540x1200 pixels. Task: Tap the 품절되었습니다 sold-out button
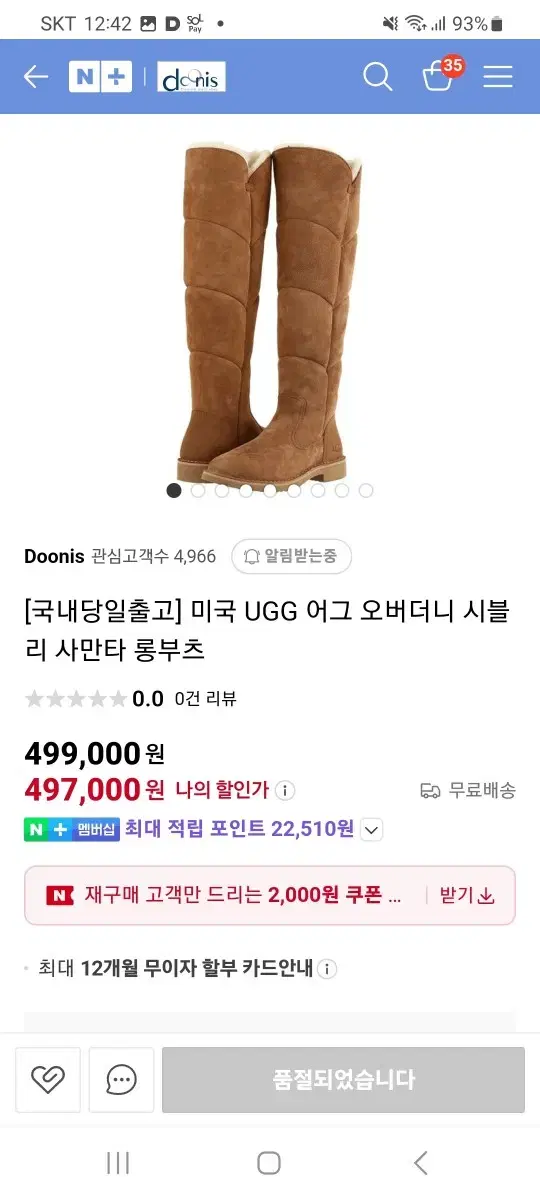pyautogui.click(x=343, y=1080)
